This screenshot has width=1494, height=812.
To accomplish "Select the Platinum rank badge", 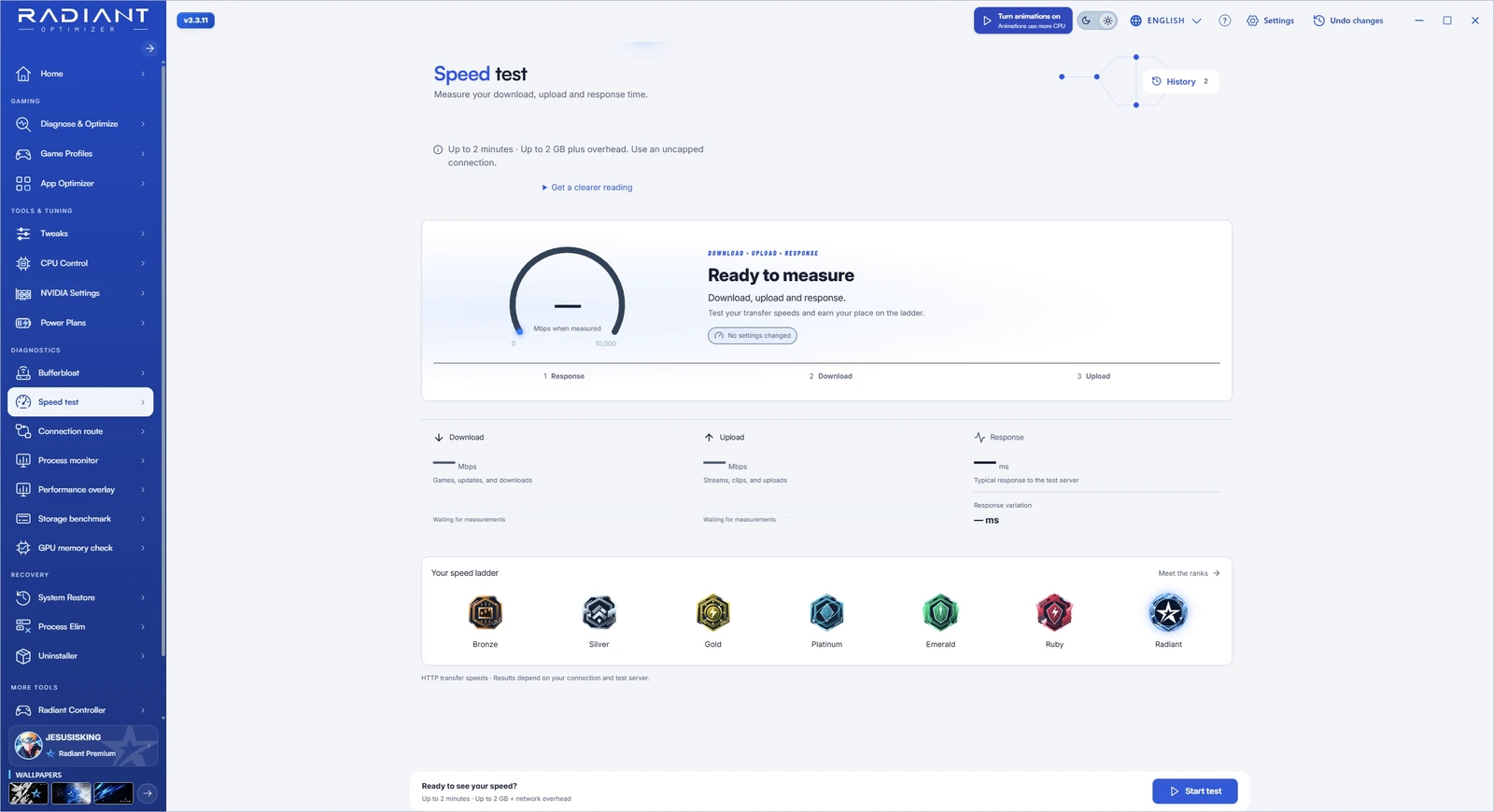I will point(827,613).
